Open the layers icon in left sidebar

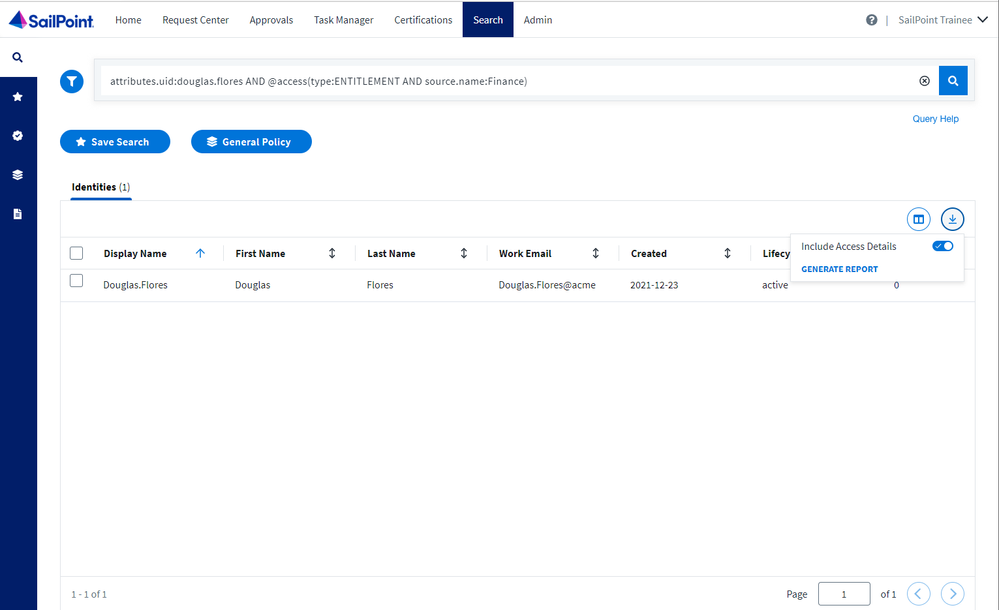tap(17, 175)
